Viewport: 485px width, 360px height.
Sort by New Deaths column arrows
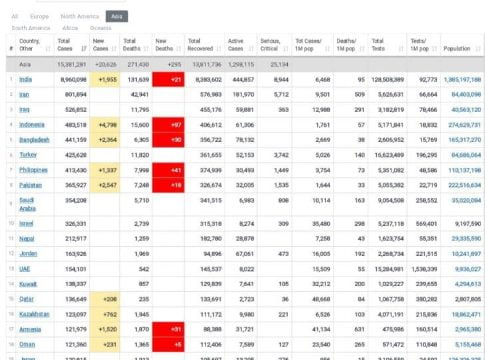click(x=178, y=49)
